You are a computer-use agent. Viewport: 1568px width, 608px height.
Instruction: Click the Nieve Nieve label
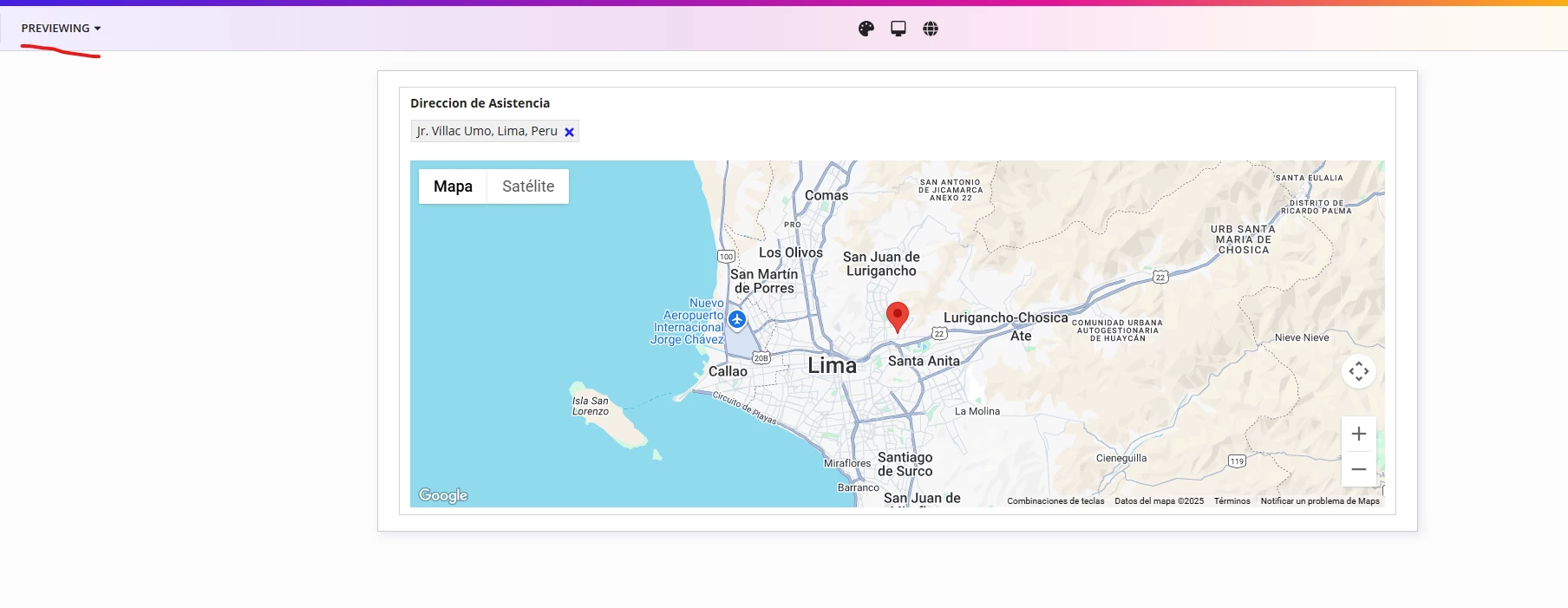(1302, 337)
